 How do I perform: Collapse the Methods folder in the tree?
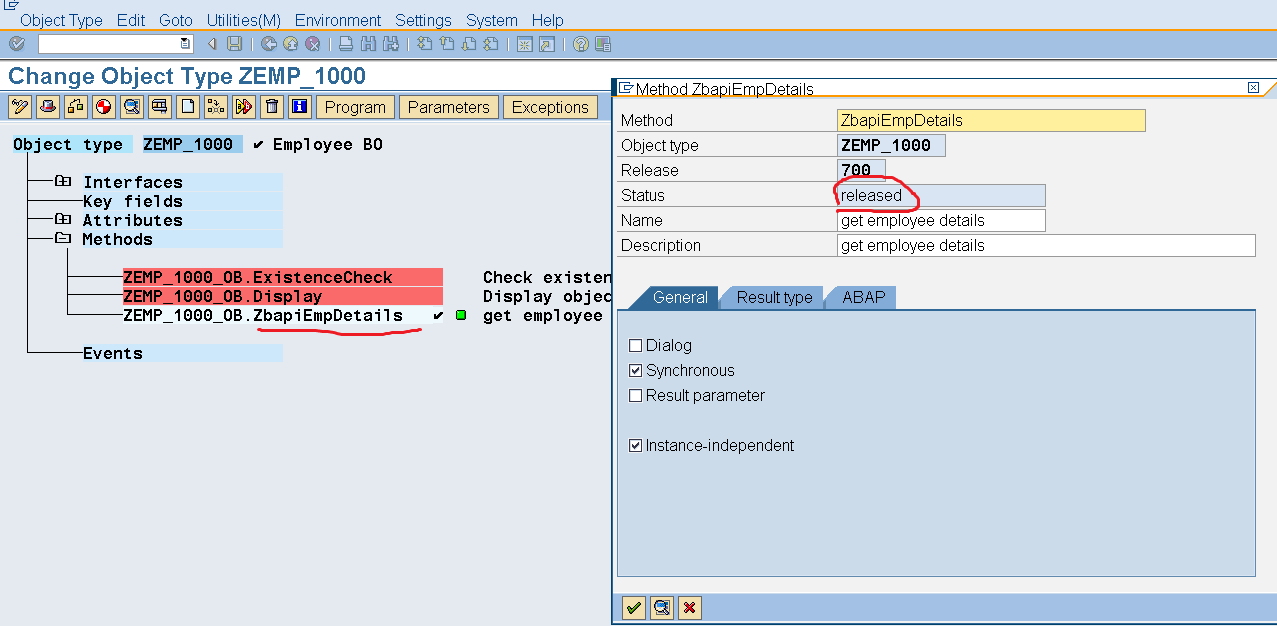[63, 239]
